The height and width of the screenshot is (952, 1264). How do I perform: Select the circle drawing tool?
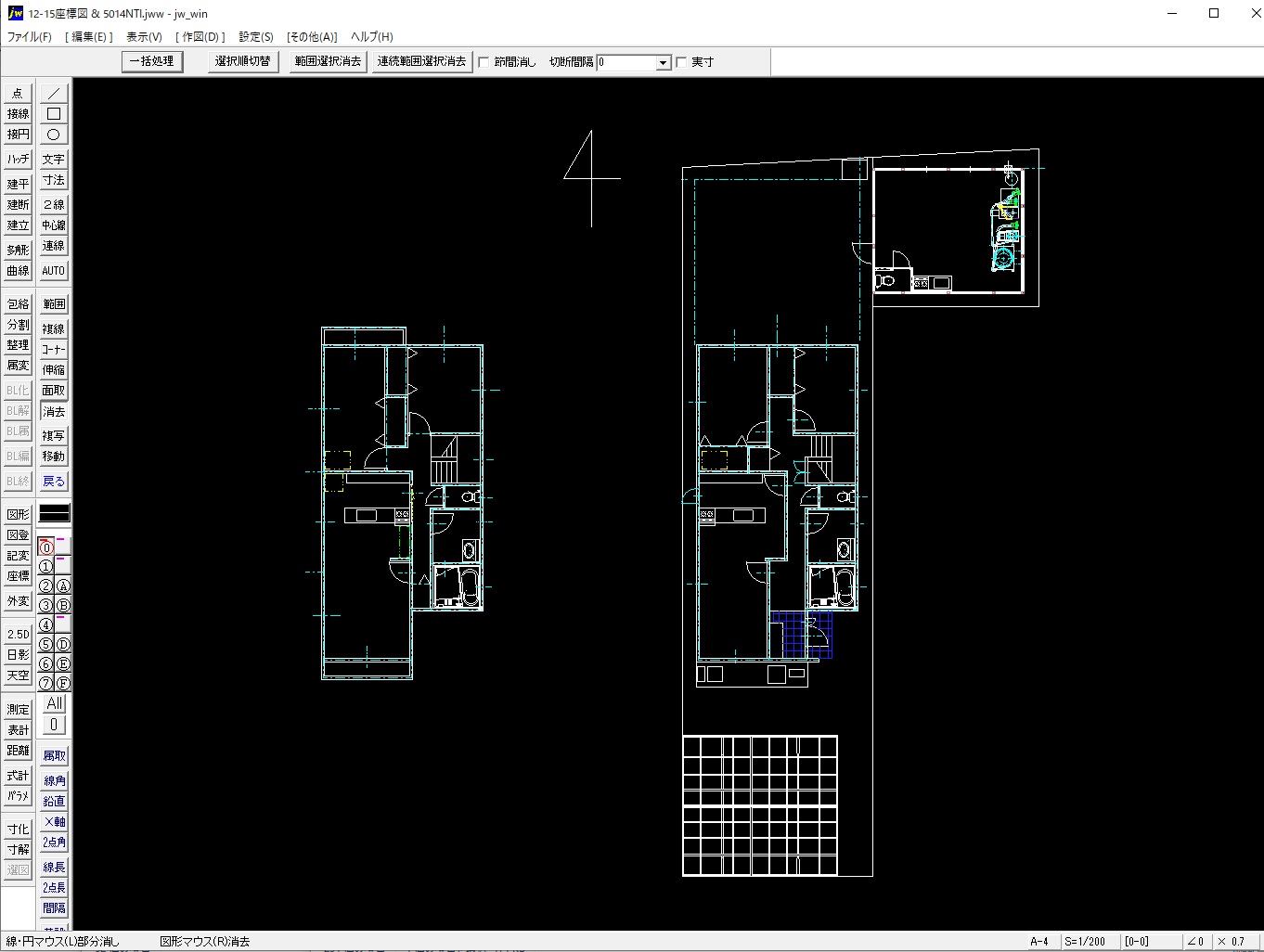coord(54,135)
